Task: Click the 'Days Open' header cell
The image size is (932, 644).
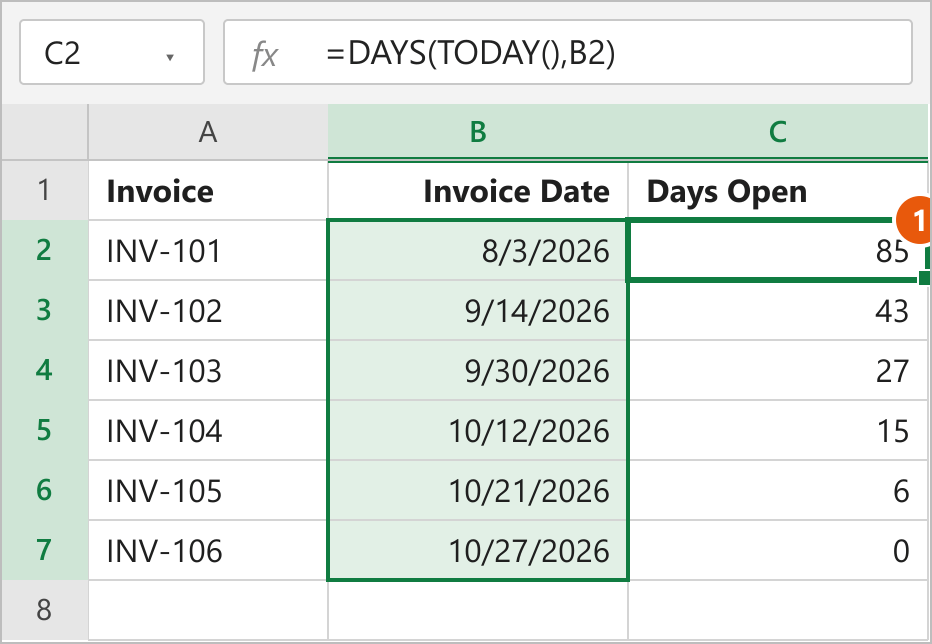Action: (x=777, y=190)
